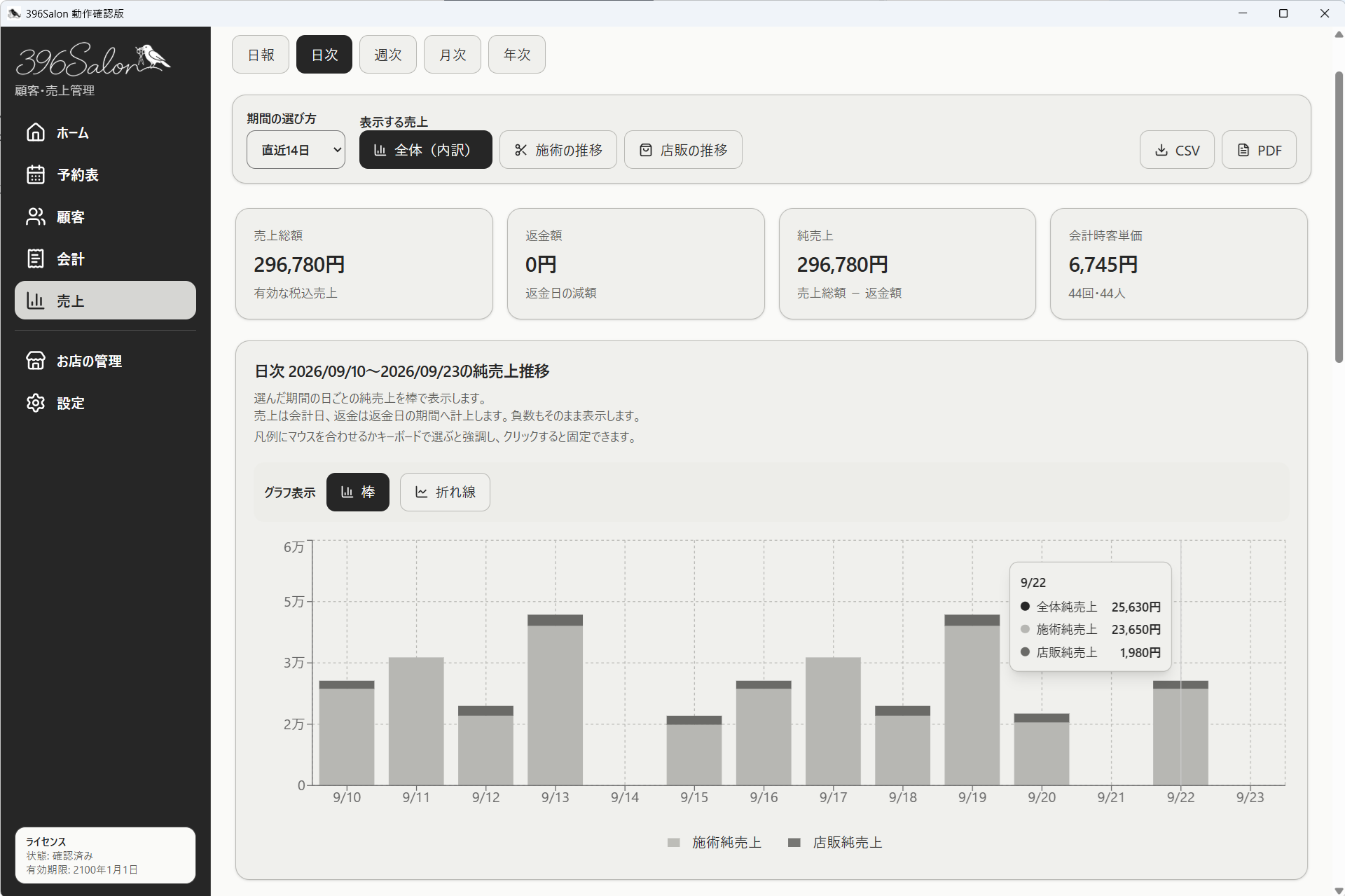Screen dimensions: 1345x896
Task: Select the 日次 tab
Action: tap(324, 55)
